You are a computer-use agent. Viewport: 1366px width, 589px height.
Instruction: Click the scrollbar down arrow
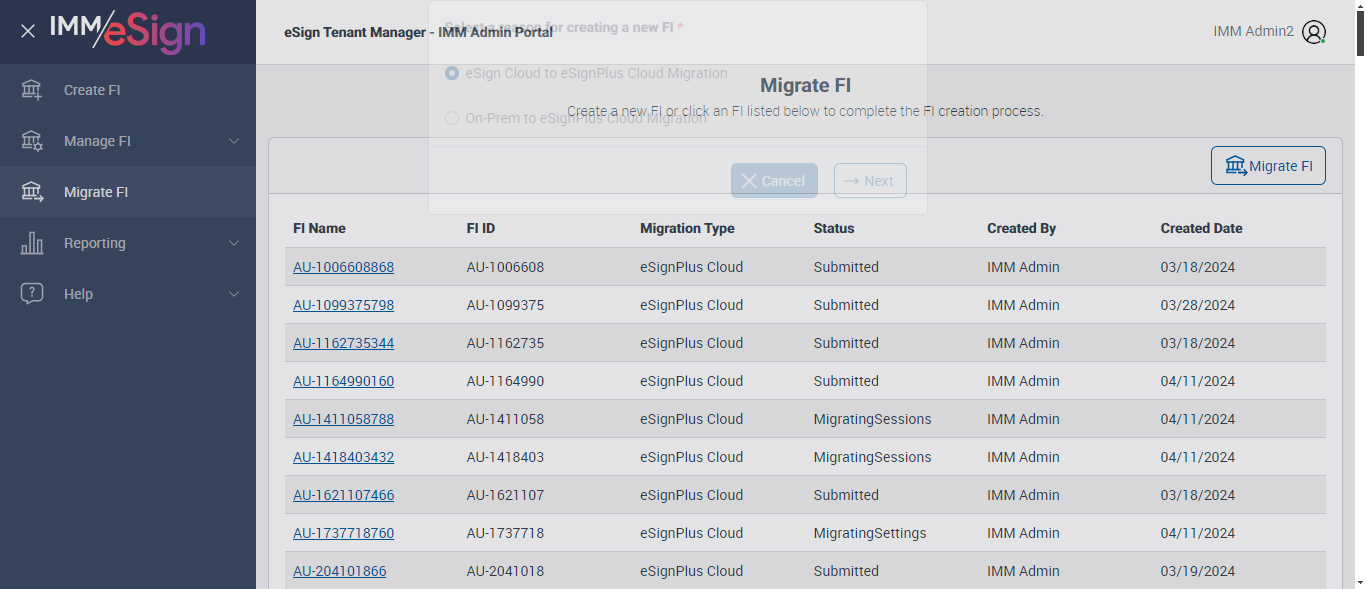coord(1358,582)
